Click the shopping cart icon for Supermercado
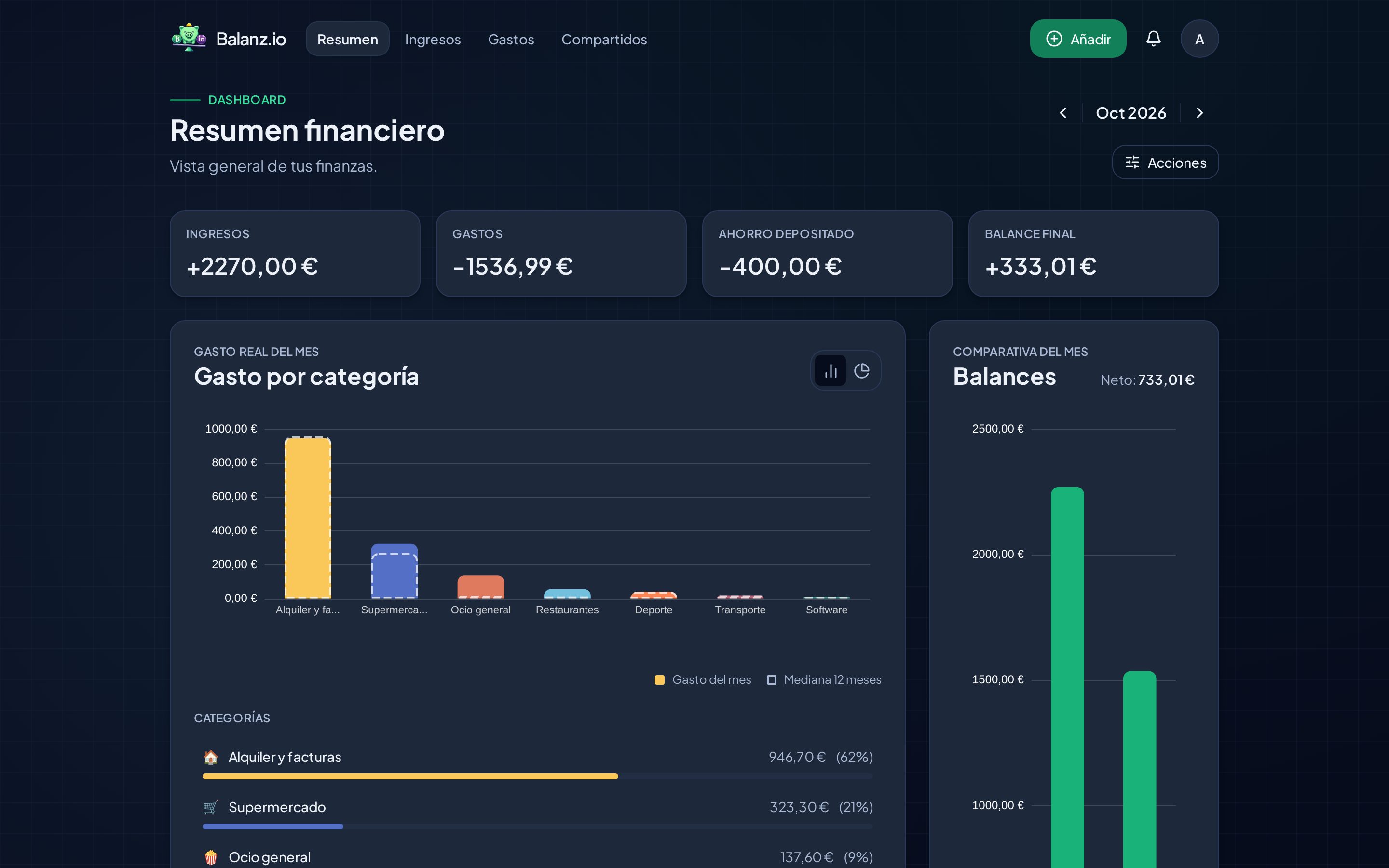1389x868 pixels. point(211,807)
